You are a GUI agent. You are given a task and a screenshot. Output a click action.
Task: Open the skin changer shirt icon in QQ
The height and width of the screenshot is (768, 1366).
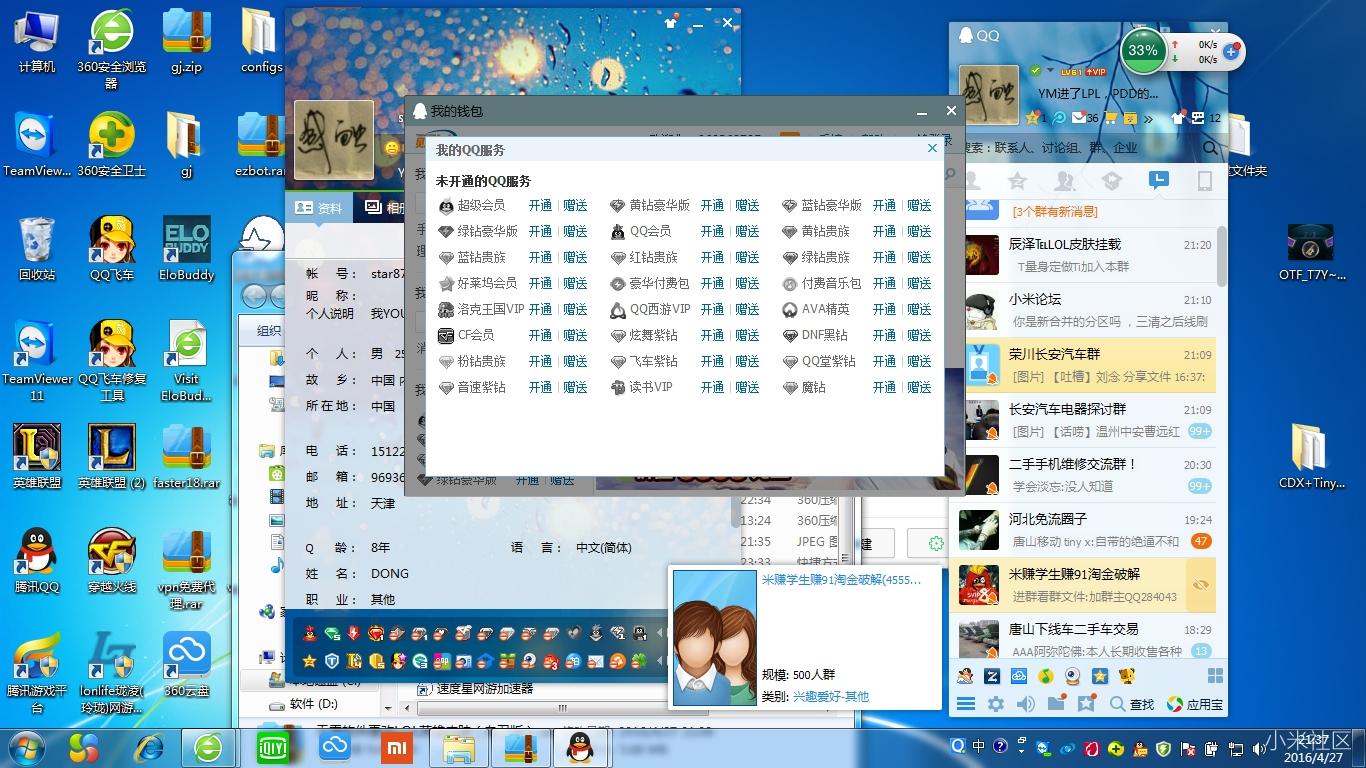[x=1176, y=117]
